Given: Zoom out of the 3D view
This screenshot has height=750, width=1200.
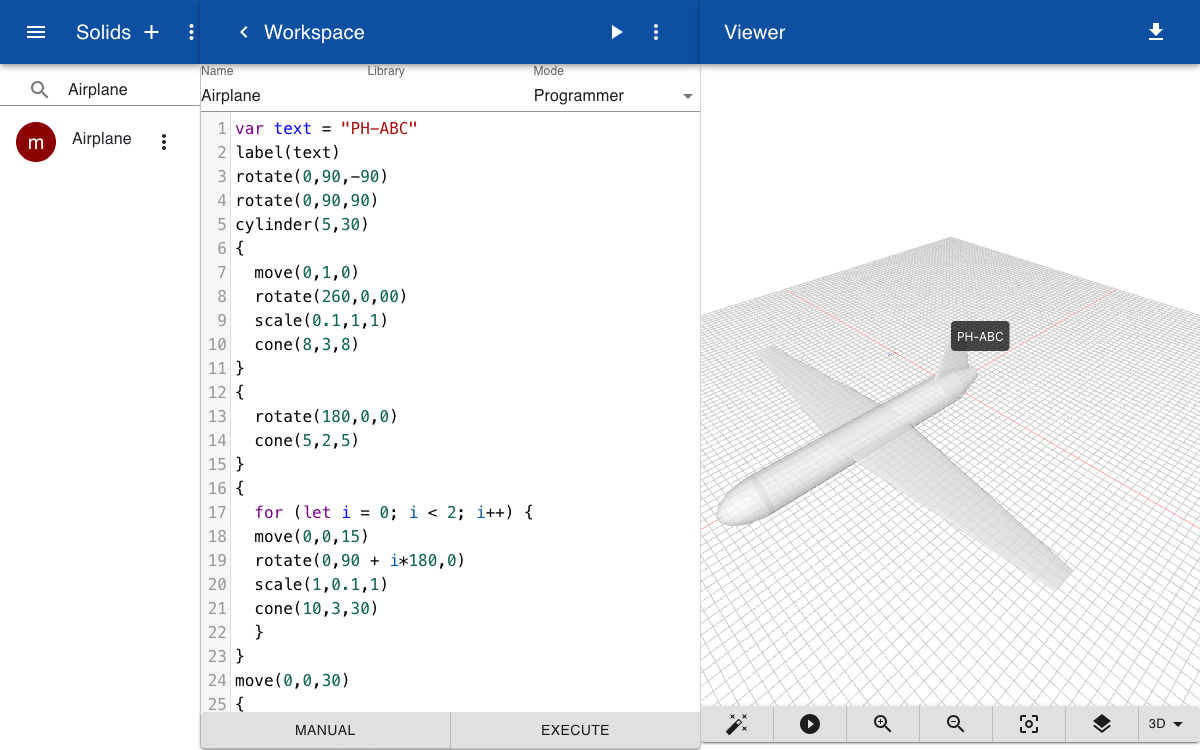Looking at the screenshot, I should (956, 724).
